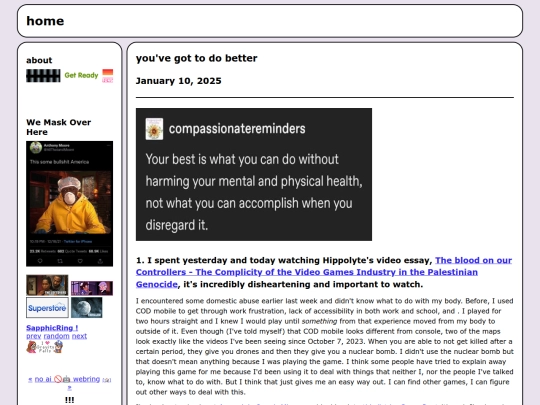Open the SapphicRing ! link
Viewport: 540px width, 405px height.
point(52,328)
